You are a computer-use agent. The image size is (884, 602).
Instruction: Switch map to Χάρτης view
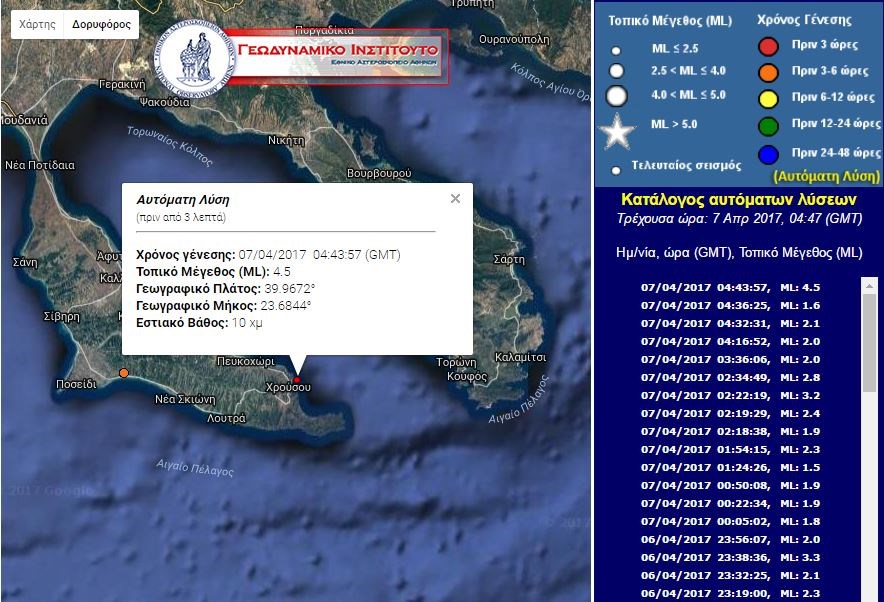coord(37,25)
